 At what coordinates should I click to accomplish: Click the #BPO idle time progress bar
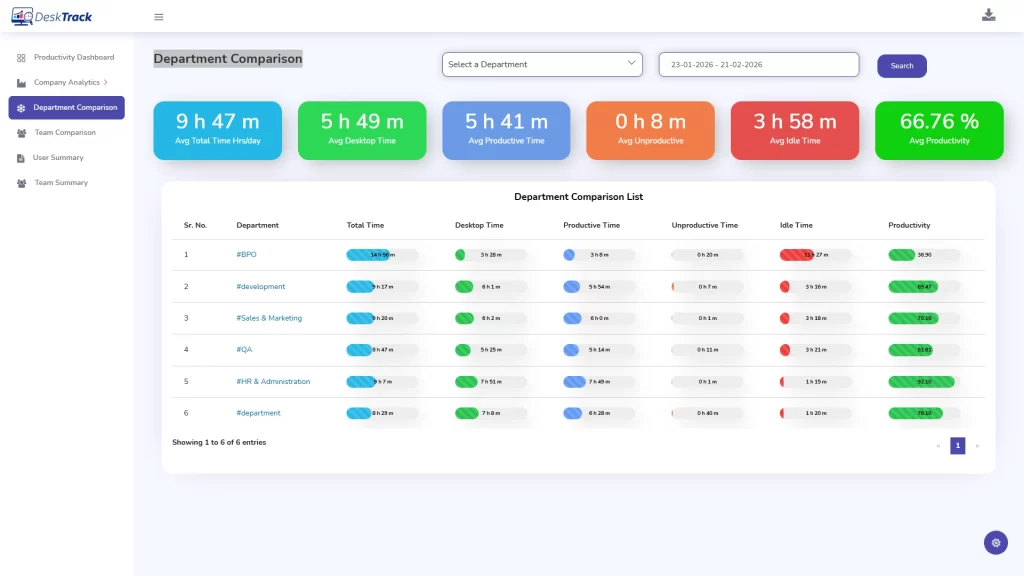pos(815,255)
